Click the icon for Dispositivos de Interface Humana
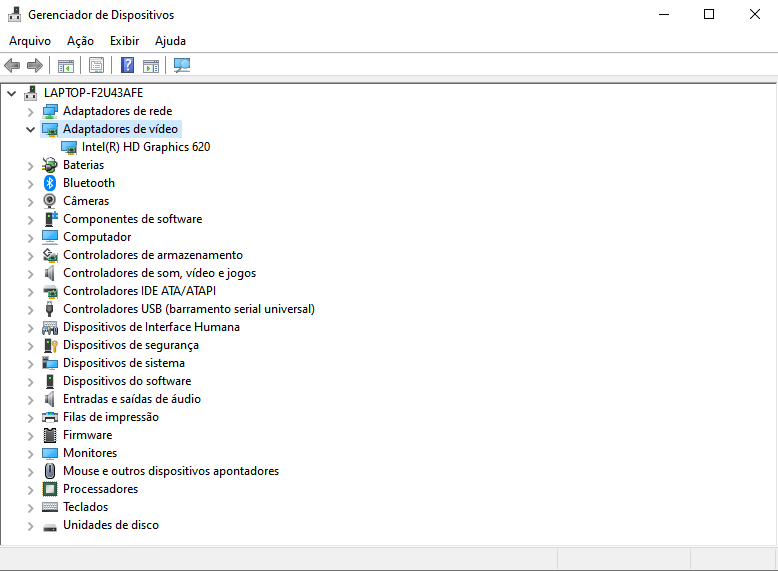The width and height of the screenshot is (778, 571). [x=50, y=327]
